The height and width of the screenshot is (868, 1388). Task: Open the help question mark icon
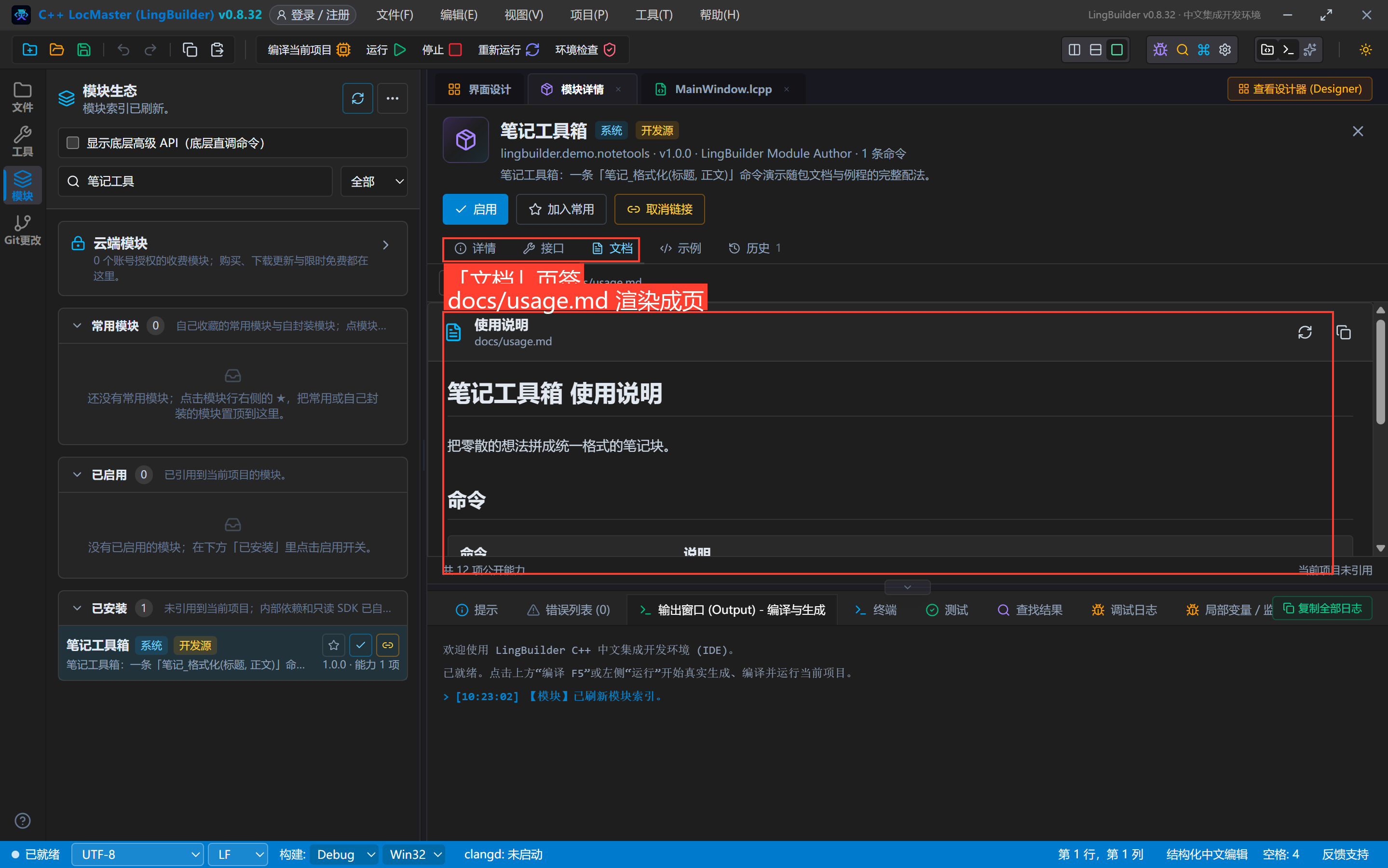tap(22, 821)
